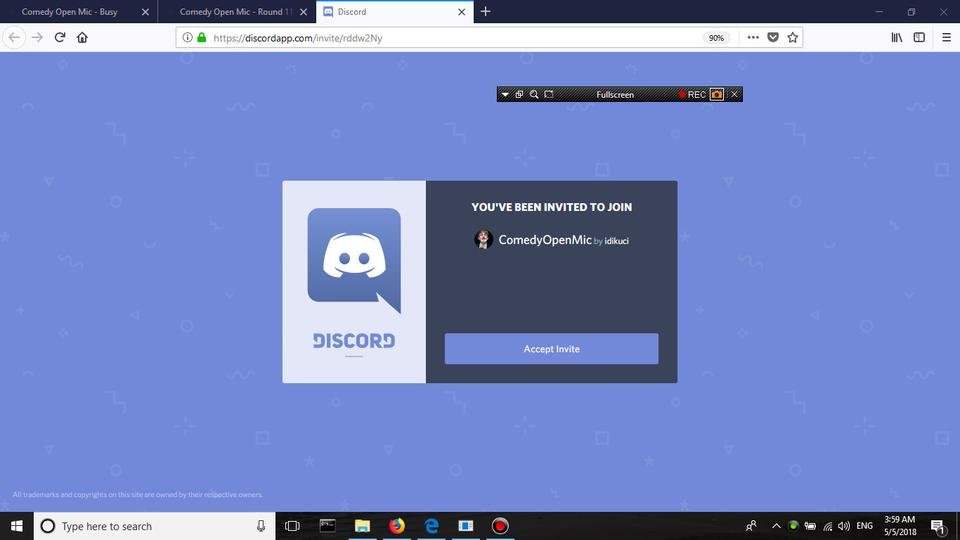Image resolution: width=960 pixels, height=540 pixels.
Task: Reload the current page
Action: click(60, 37)
